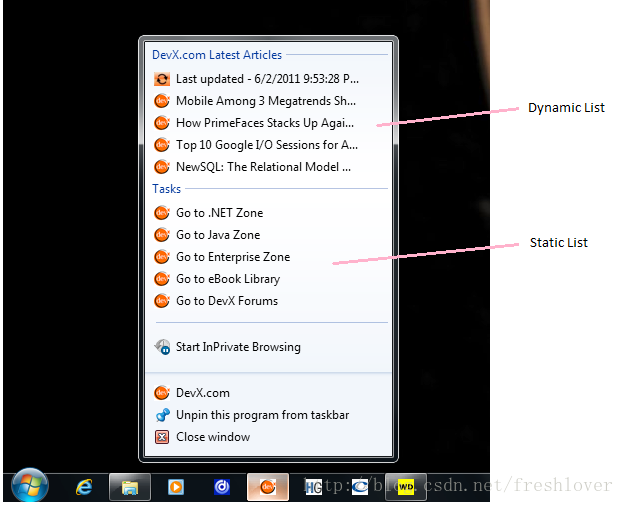Click the pinned DevX icon in taskbar

pos(267,487)
